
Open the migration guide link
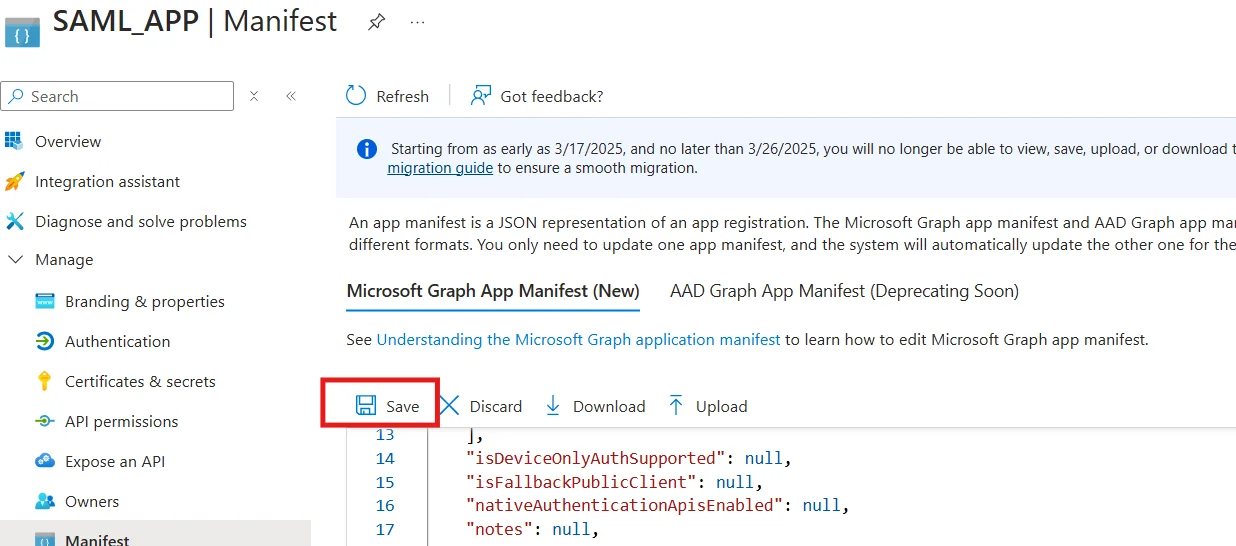click(x=439, y=168)
